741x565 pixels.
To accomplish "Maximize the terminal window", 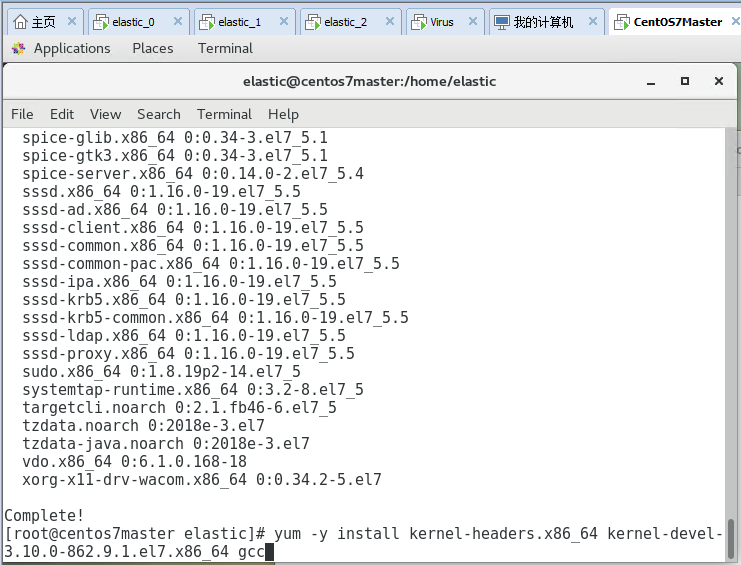I will [x=685, y=81].
